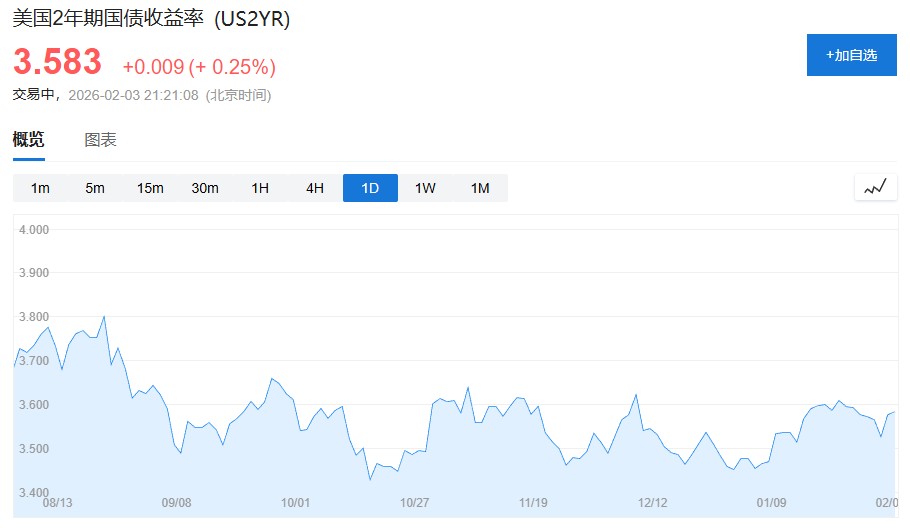Select the active 1D interval

pos(370,188)
